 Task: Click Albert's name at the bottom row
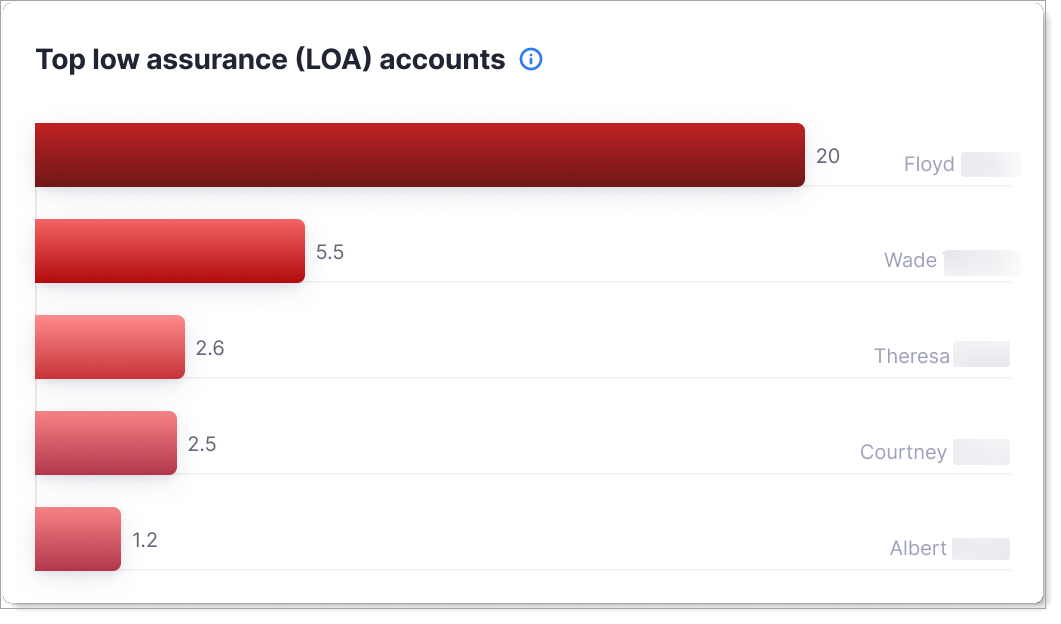[918, 548]
